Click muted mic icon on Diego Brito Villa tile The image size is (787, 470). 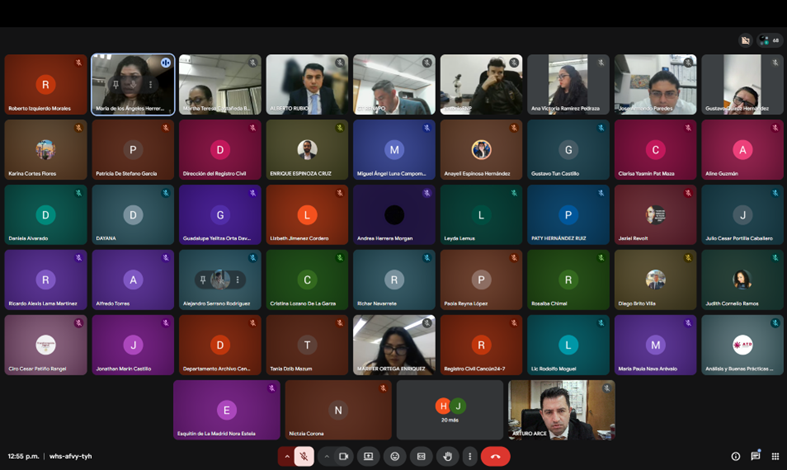click(x=688, y=258)
